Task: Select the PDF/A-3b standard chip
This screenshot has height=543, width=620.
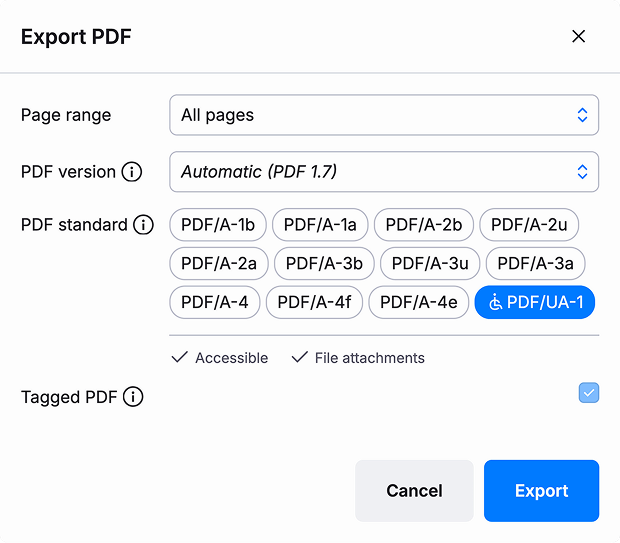Action: point(324,264)
